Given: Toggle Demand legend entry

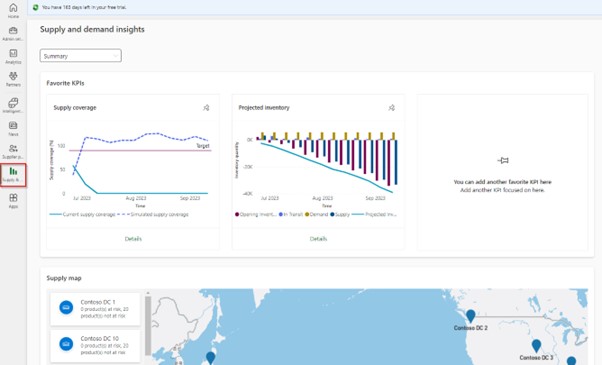Looking at the screenshot, I should click(317, 215).
